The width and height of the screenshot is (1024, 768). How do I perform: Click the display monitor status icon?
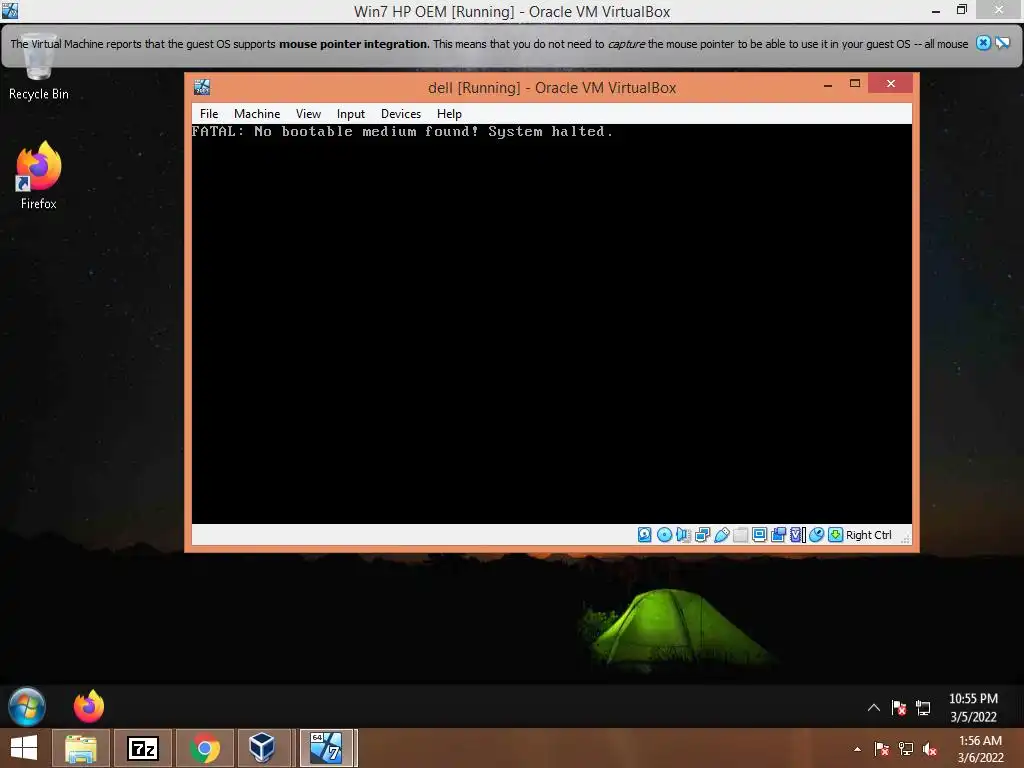pos(760,535)
